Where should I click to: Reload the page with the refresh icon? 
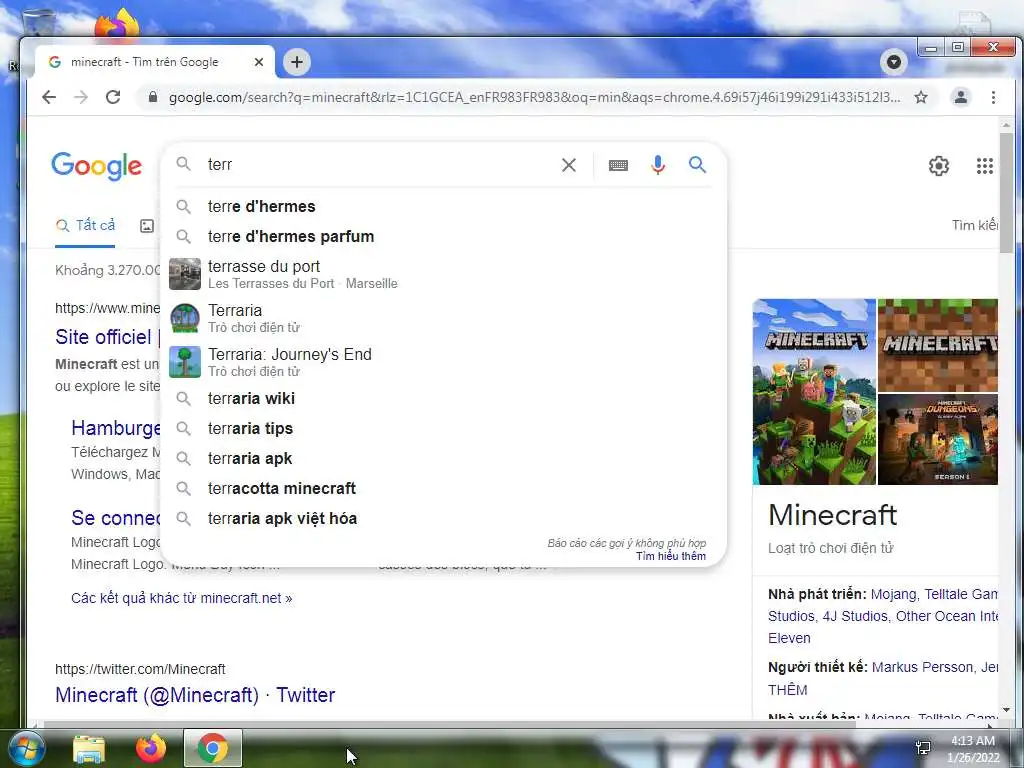coord(113,97)
